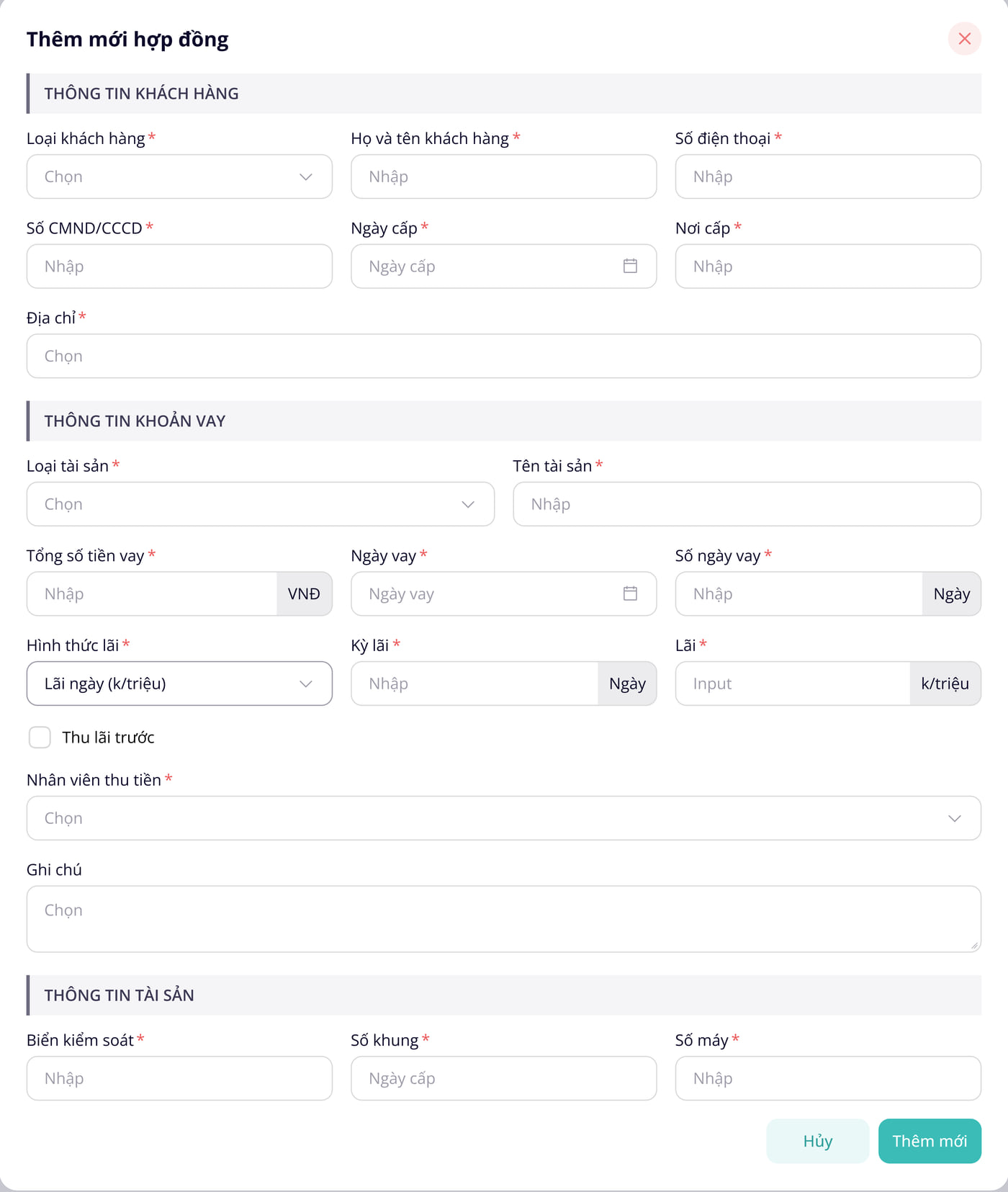The width and height of the screenshot is (1008, 1192).
Task: Focus the Ghi chú text area
Action: point(504,919)
